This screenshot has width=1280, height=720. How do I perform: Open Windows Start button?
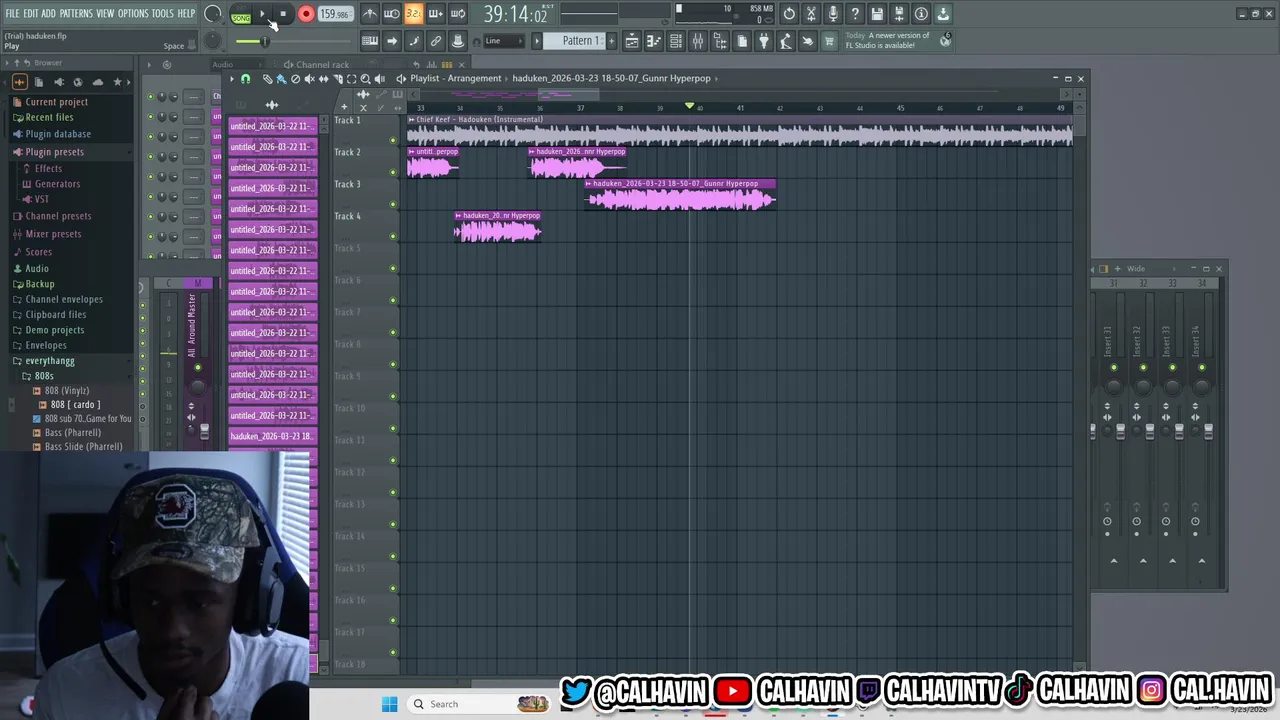pyautogui.click(x=390, y=704)
